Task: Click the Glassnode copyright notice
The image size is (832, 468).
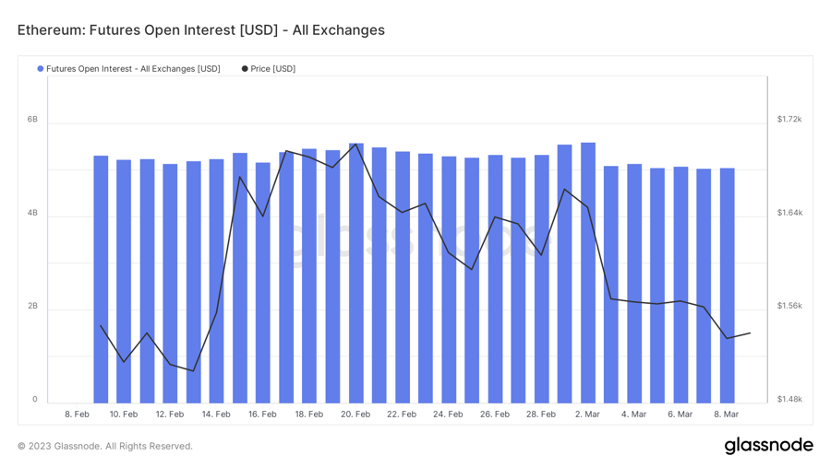Action: click(x=105, y=446)
